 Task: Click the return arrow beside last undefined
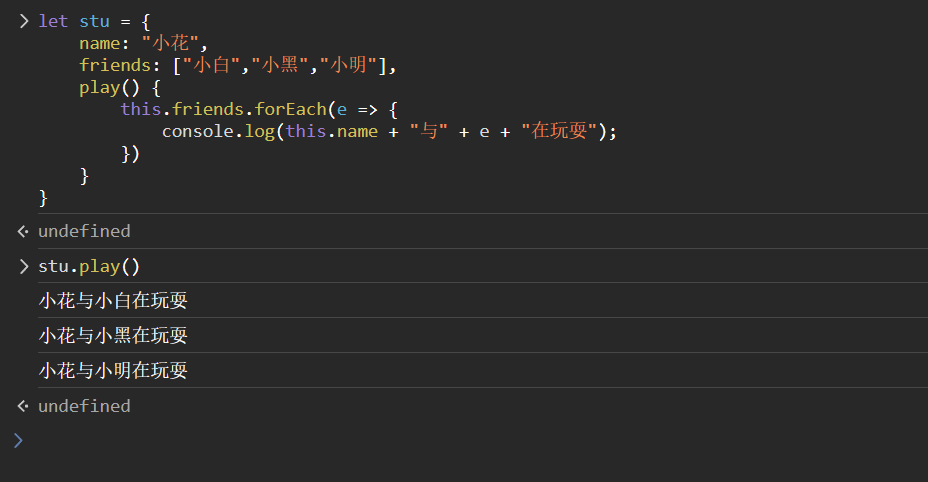click(x=23, y=406)
